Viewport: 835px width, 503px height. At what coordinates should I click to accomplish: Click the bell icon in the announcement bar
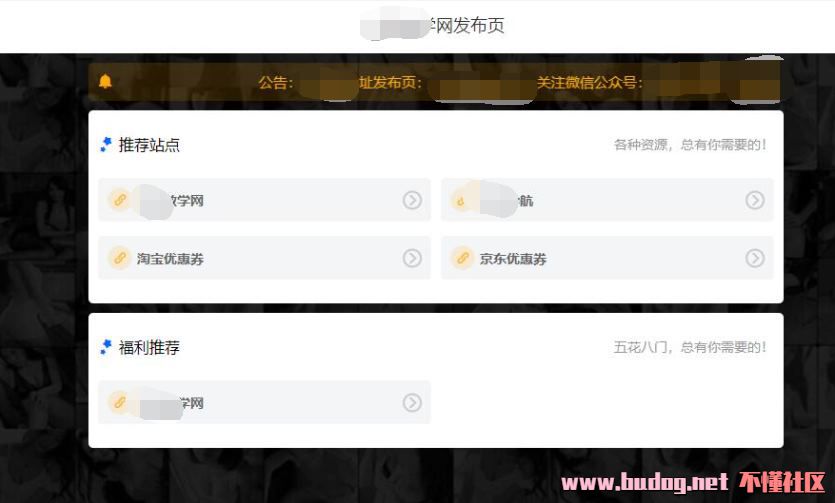[x=105, y=81]
